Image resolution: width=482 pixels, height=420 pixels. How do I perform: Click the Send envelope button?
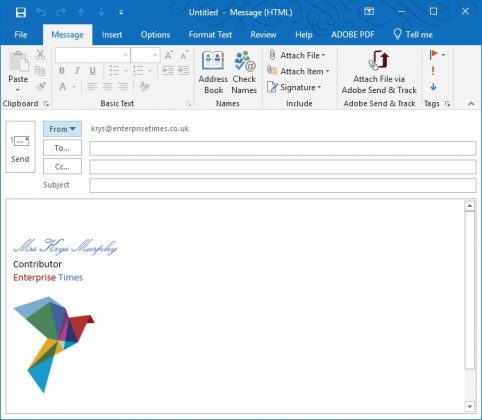[x=20, y=147]
